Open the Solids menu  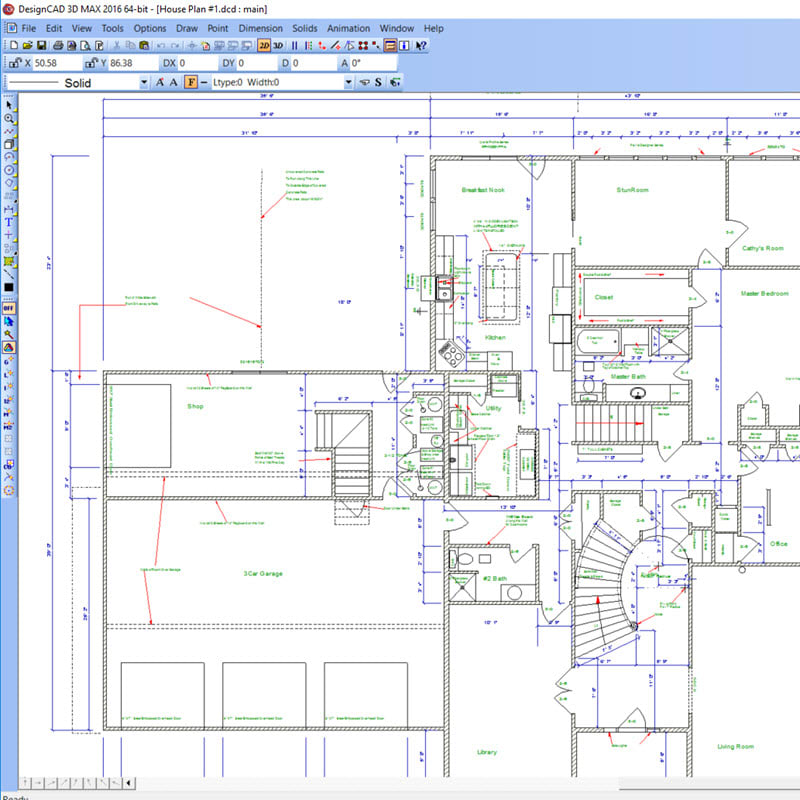coord(305,28)
